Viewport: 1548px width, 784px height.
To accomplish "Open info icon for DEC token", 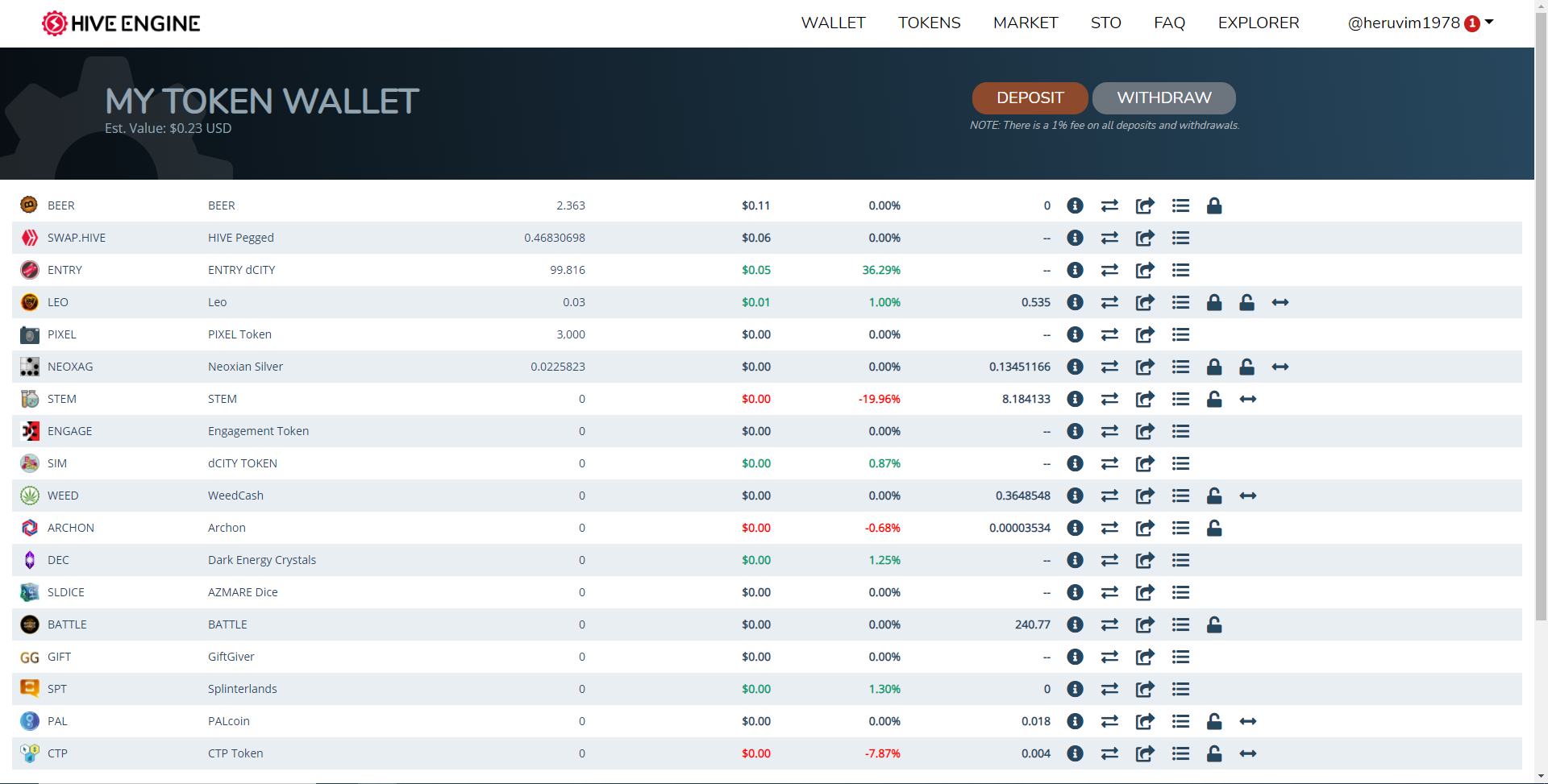I will [1075, 560].
